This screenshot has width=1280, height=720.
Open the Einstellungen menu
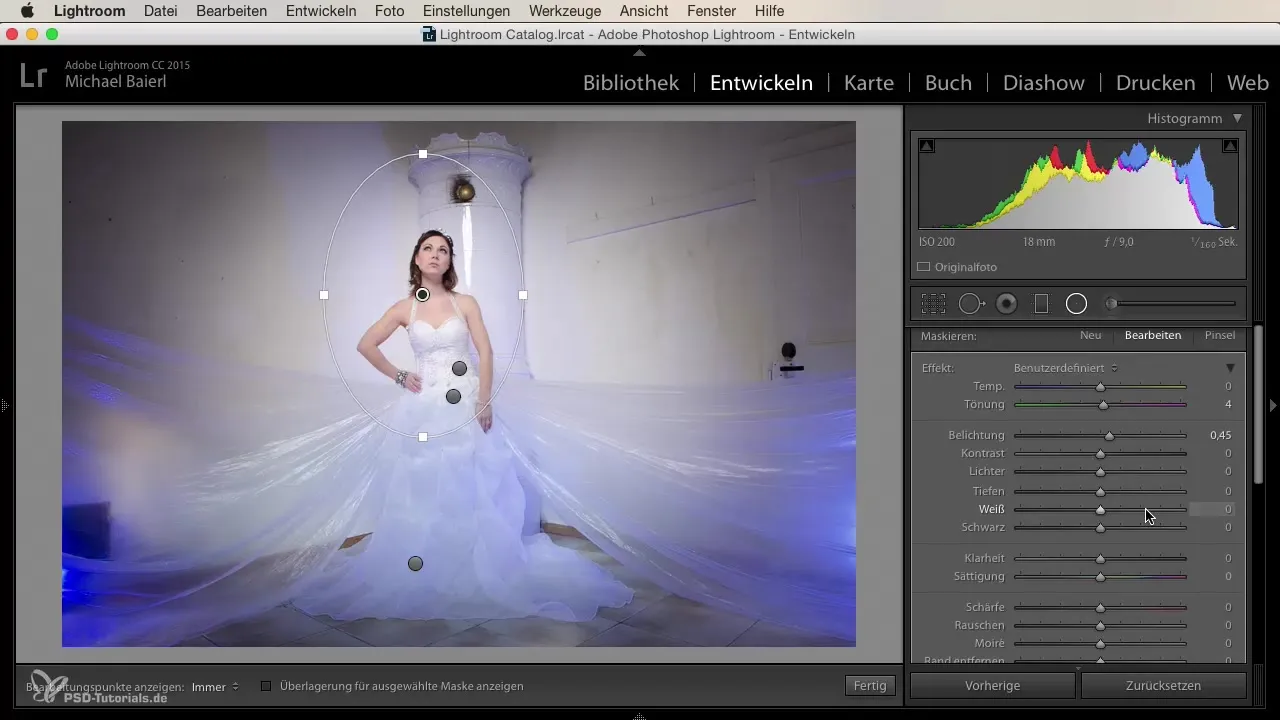click(x=466, y=11)
